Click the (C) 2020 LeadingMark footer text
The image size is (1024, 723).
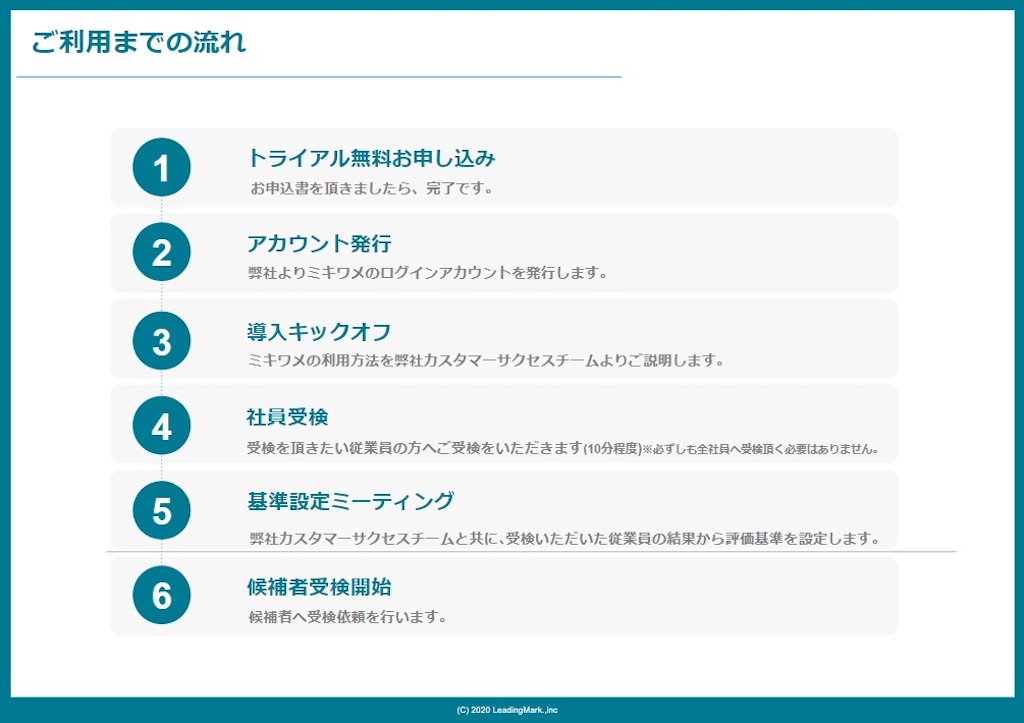click(x=507, y=710)
